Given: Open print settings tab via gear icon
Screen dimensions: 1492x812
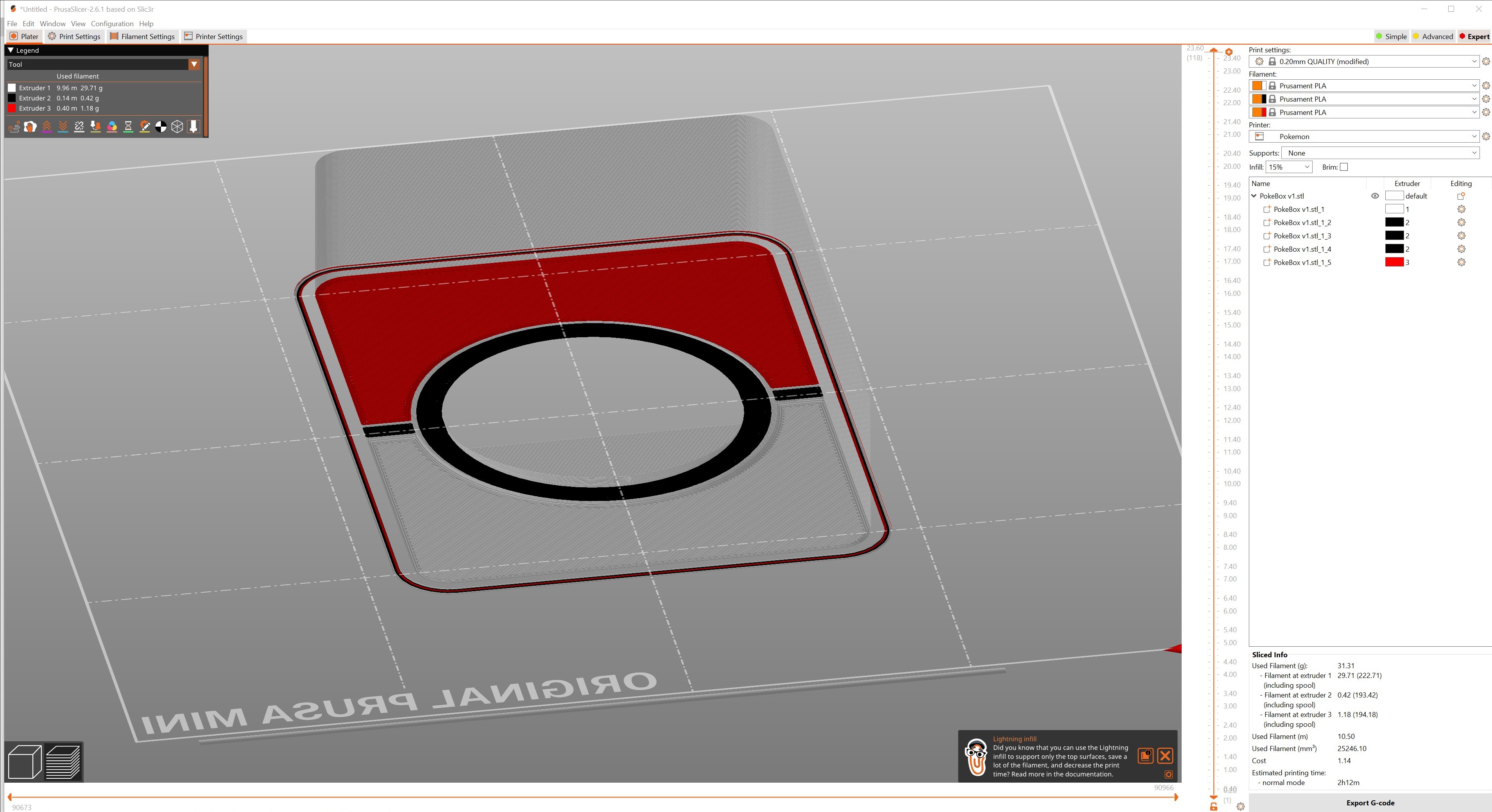Looking at the screenshot, I should tap(1486, 61).
